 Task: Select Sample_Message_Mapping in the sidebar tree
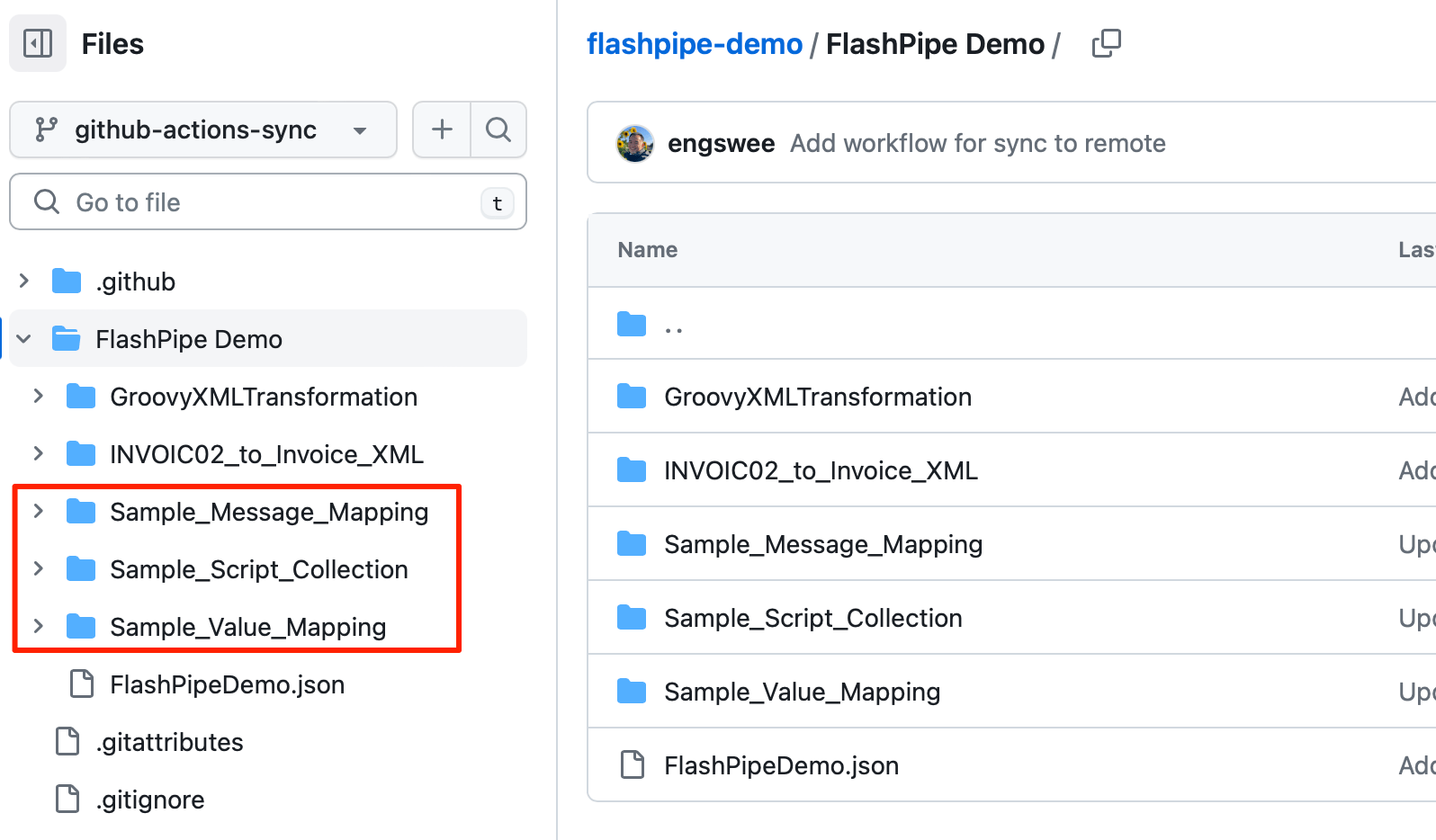[x=269, y=512]
